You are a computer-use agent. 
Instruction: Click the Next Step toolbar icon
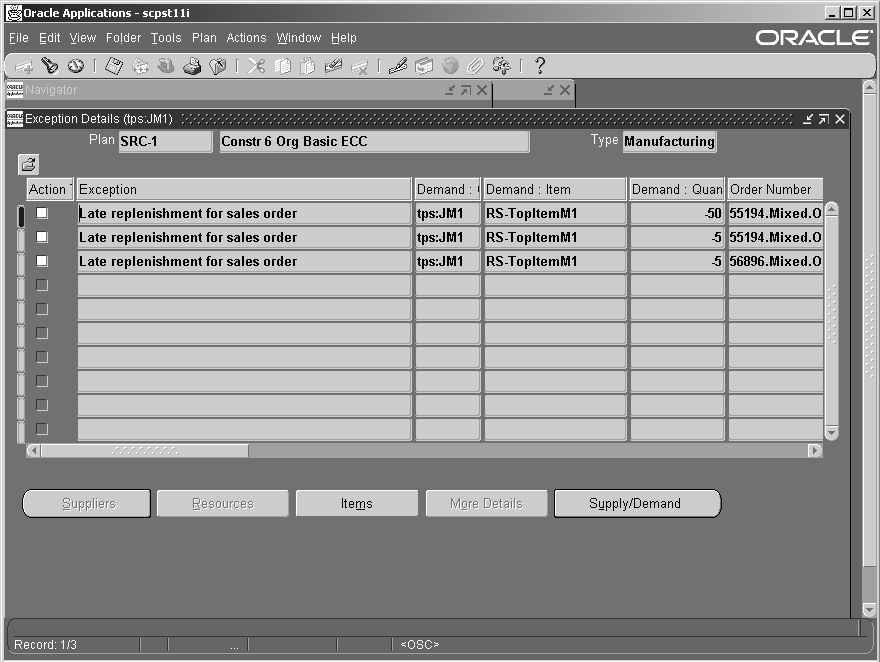pyautogui.click(x=140, y=66)
